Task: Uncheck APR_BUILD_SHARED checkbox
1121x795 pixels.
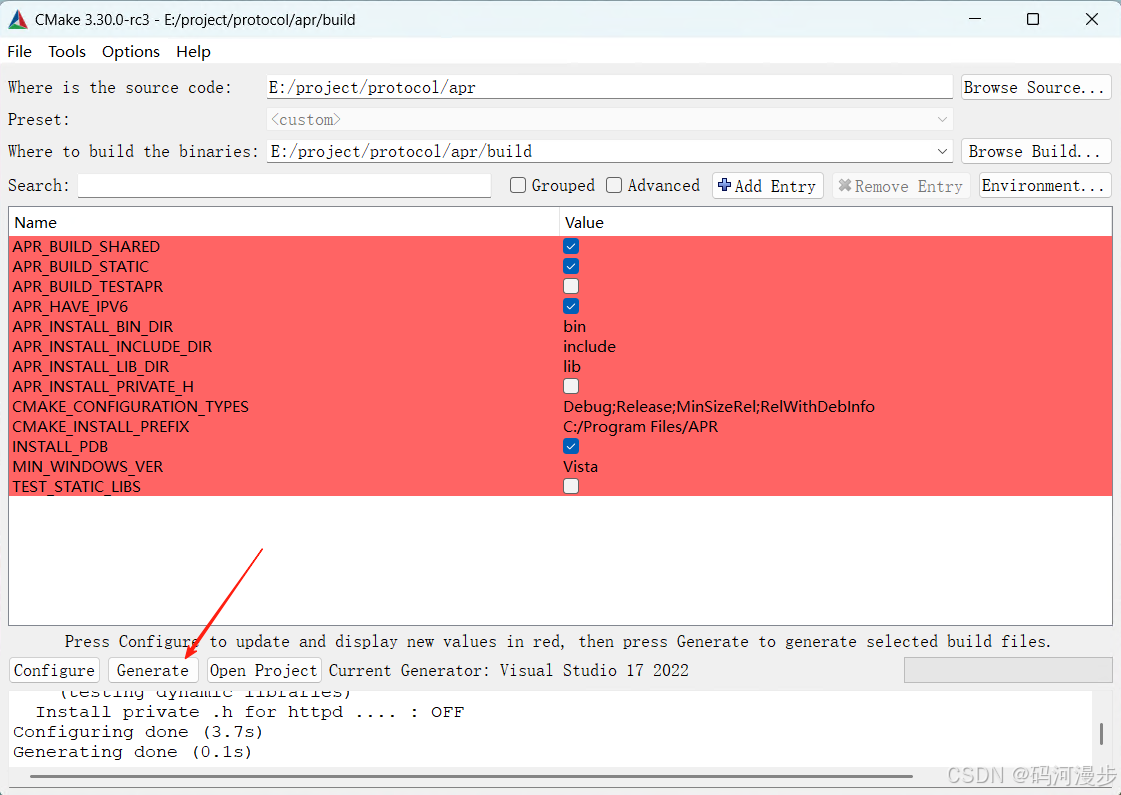Action: pos(571,247)
